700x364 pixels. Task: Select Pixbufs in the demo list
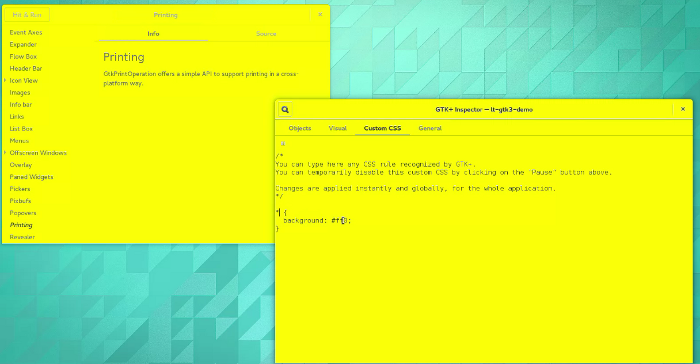pyautogui.click(x=21, y=201)
